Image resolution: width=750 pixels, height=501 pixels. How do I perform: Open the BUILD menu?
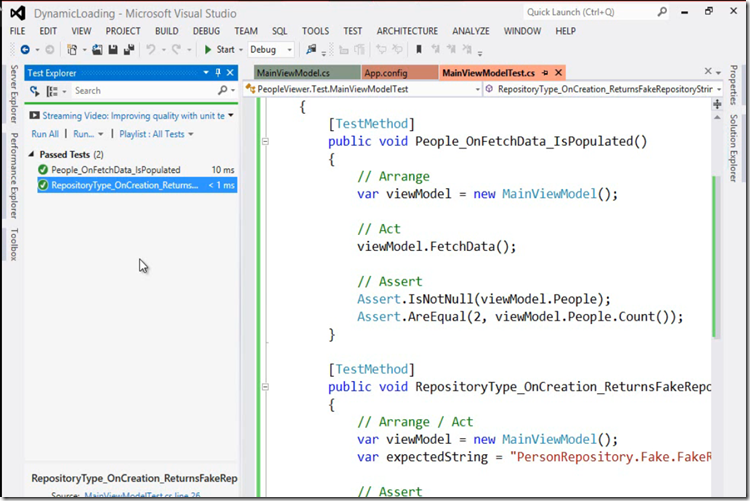[x=166, y=31]
